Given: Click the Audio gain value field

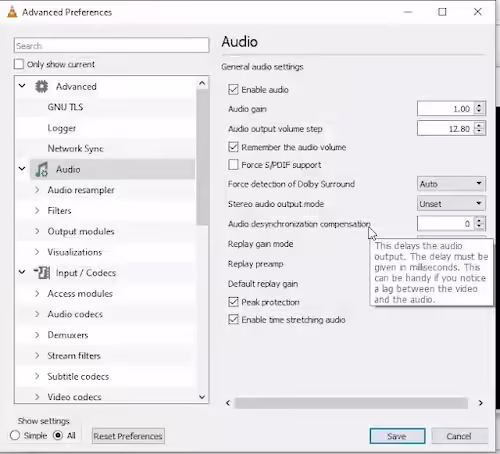Looking at the screenshot, I should [x=446, y=108].
